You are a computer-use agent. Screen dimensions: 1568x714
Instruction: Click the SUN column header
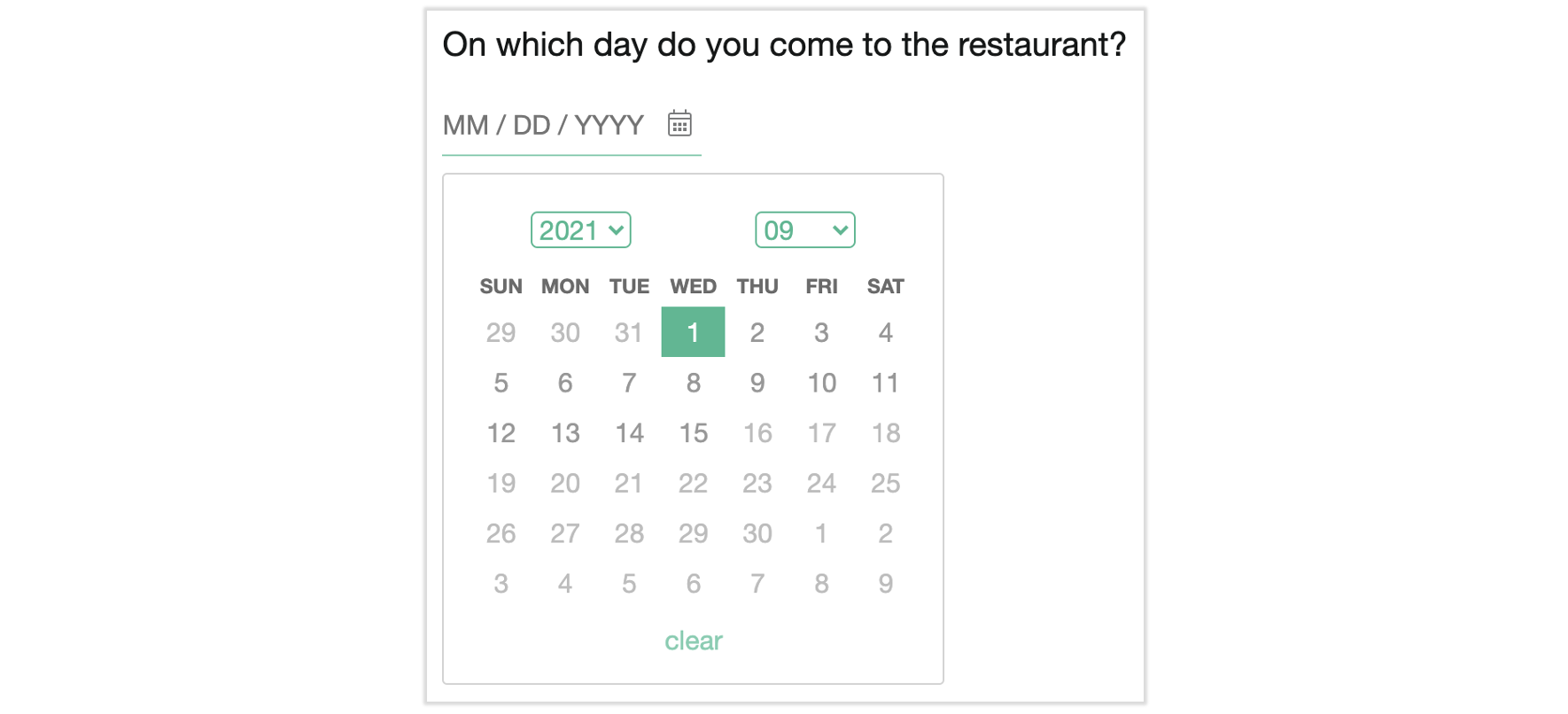tap(501, 285)
